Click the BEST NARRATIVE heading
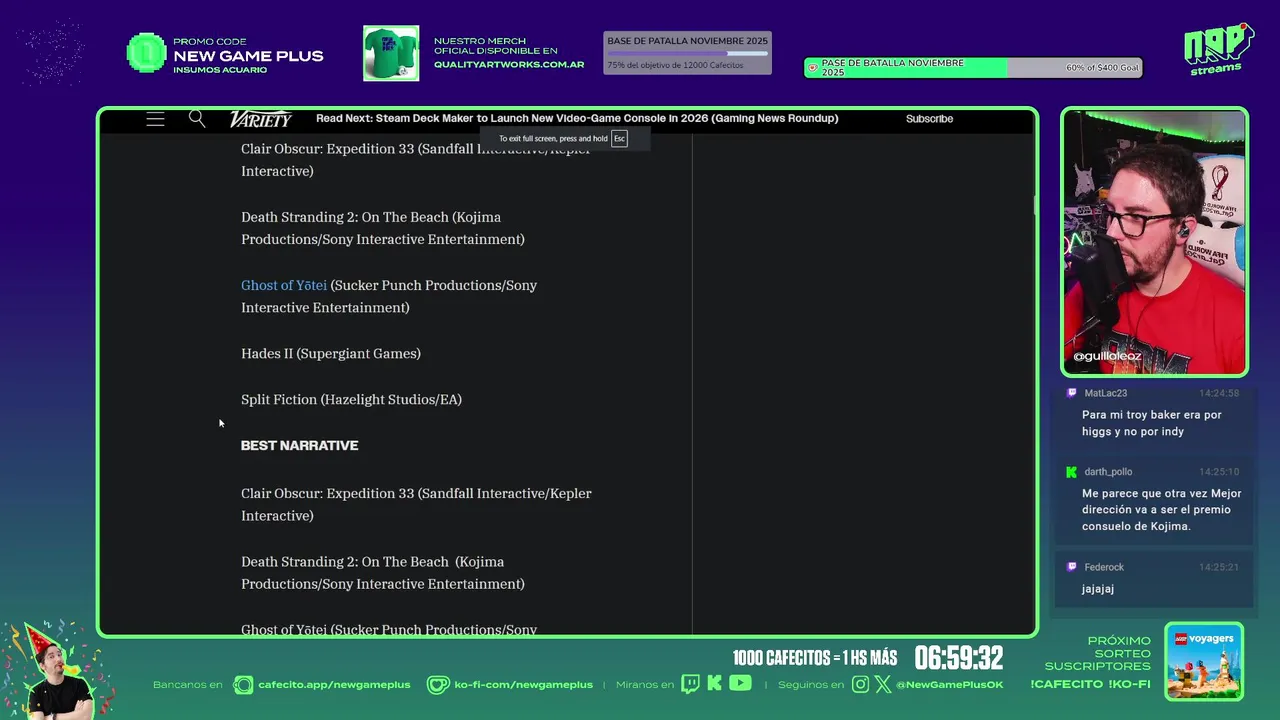 299,445
